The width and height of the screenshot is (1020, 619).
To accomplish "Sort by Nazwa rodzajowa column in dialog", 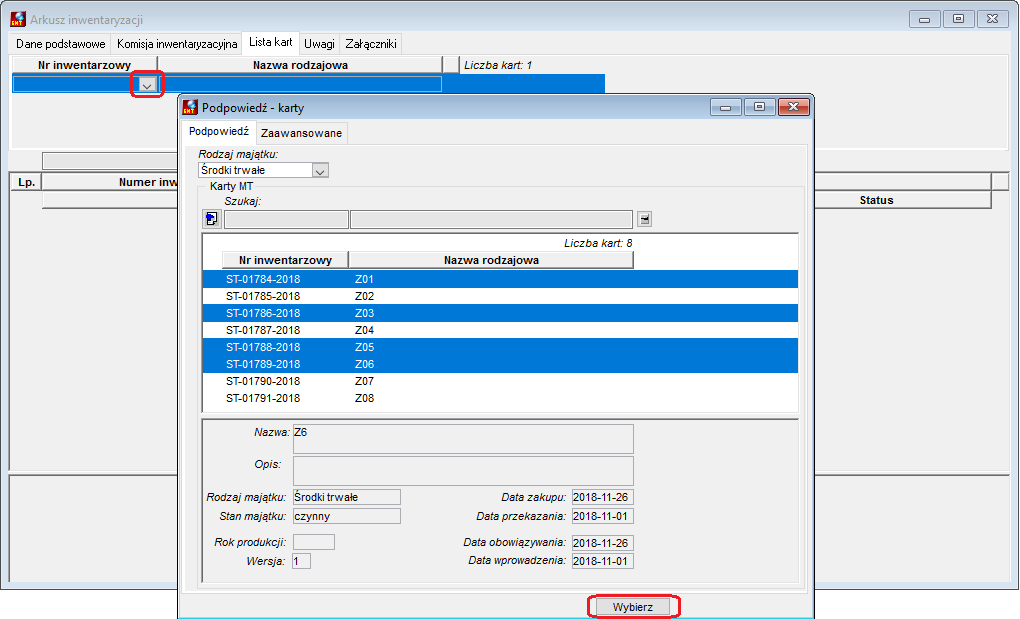I will pos(491,260).
